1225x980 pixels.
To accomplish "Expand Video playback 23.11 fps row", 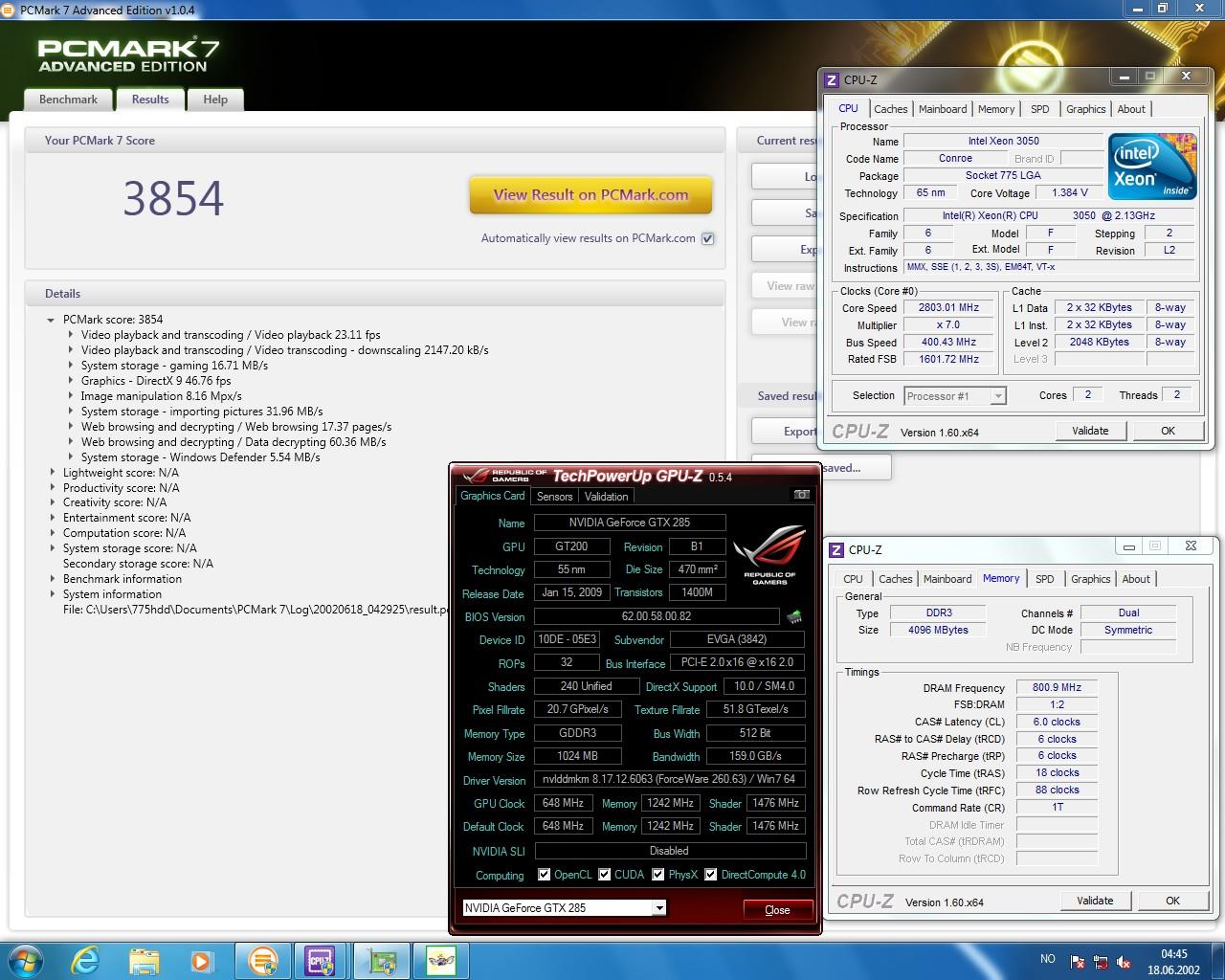I will tap(70, 335).
